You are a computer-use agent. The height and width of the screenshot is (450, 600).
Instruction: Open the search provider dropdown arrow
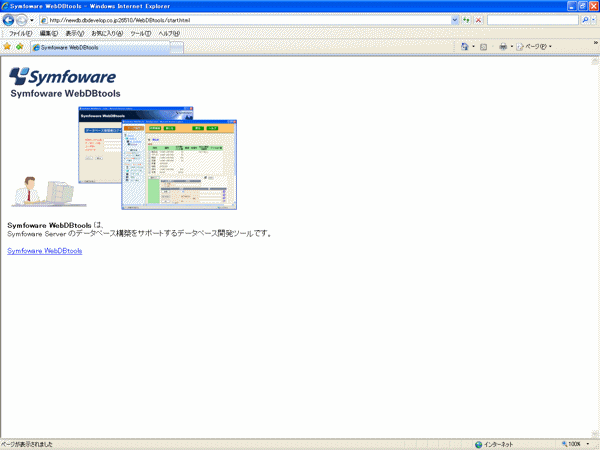pyautogui.click(x=594, y=20)
